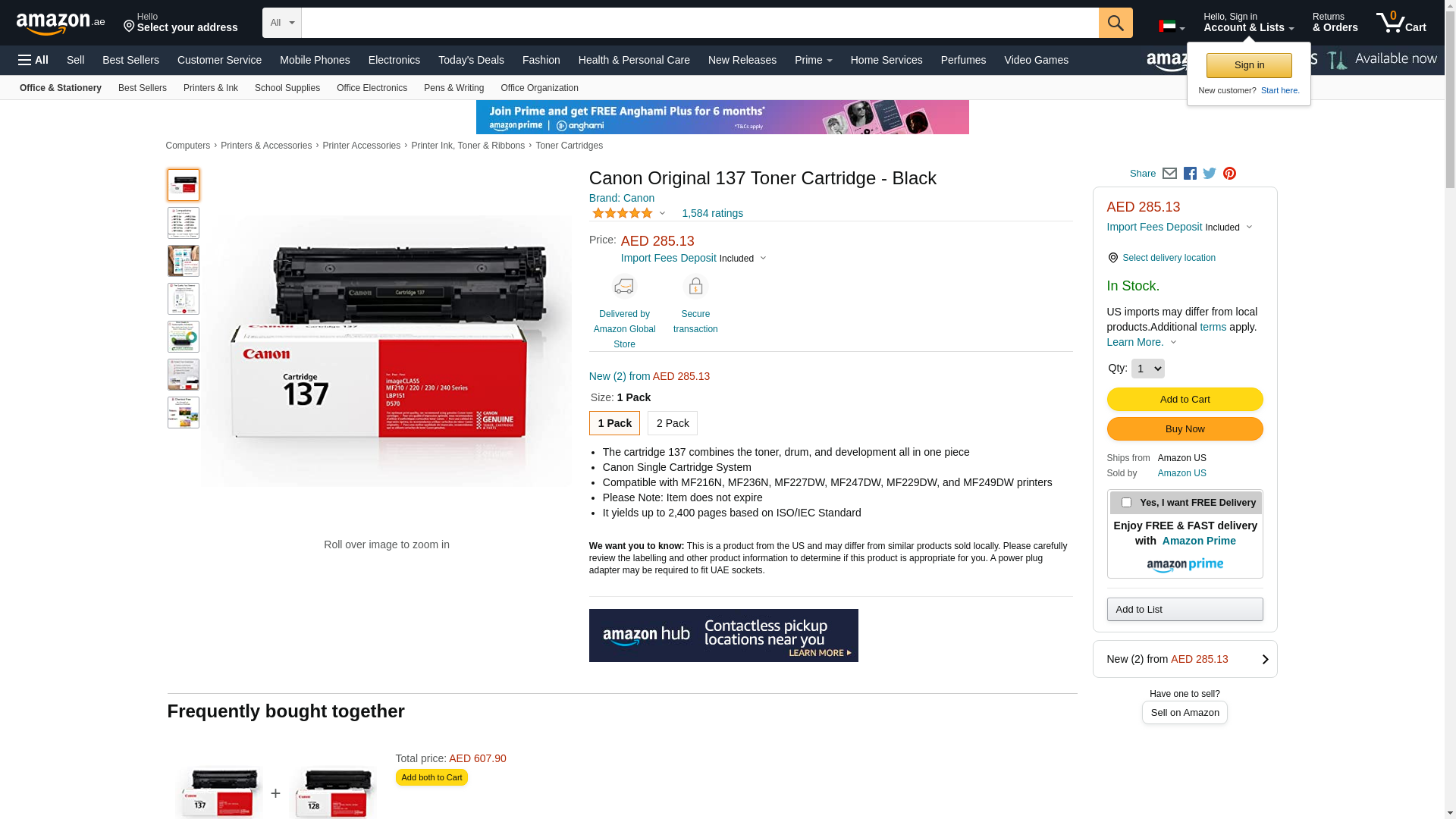
Task: Check the Yes, I want FREE Delivery box
Action: click(1126, 503)
